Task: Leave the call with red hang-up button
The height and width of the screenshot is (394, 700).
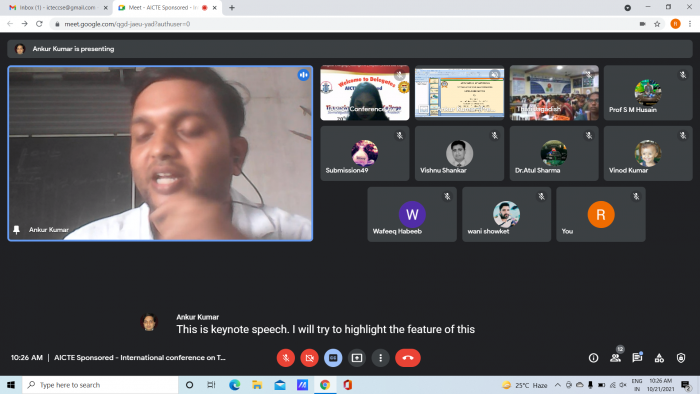Action: coord(408,358)
